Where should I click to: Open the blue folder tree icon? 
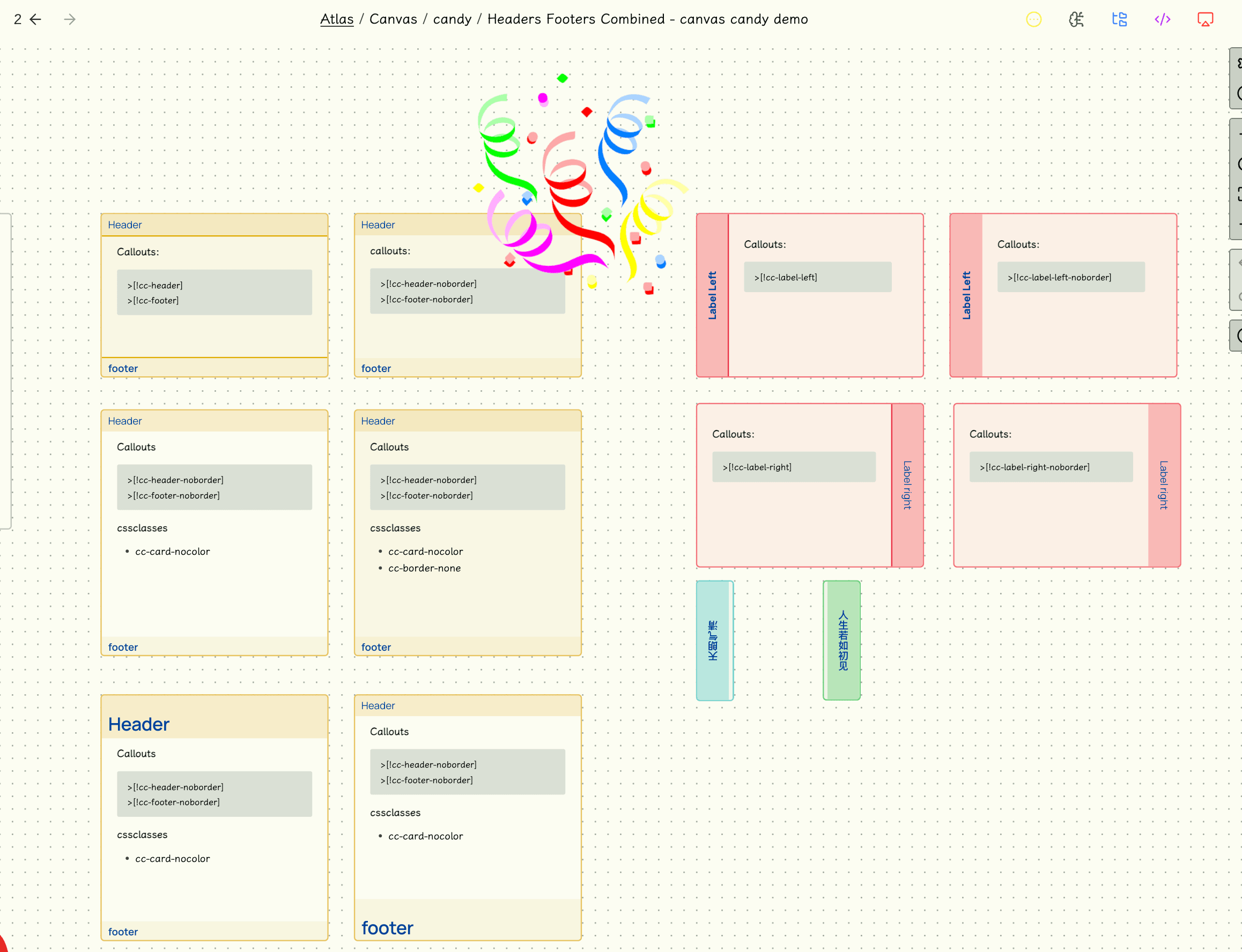click(x=1119, y=20)
